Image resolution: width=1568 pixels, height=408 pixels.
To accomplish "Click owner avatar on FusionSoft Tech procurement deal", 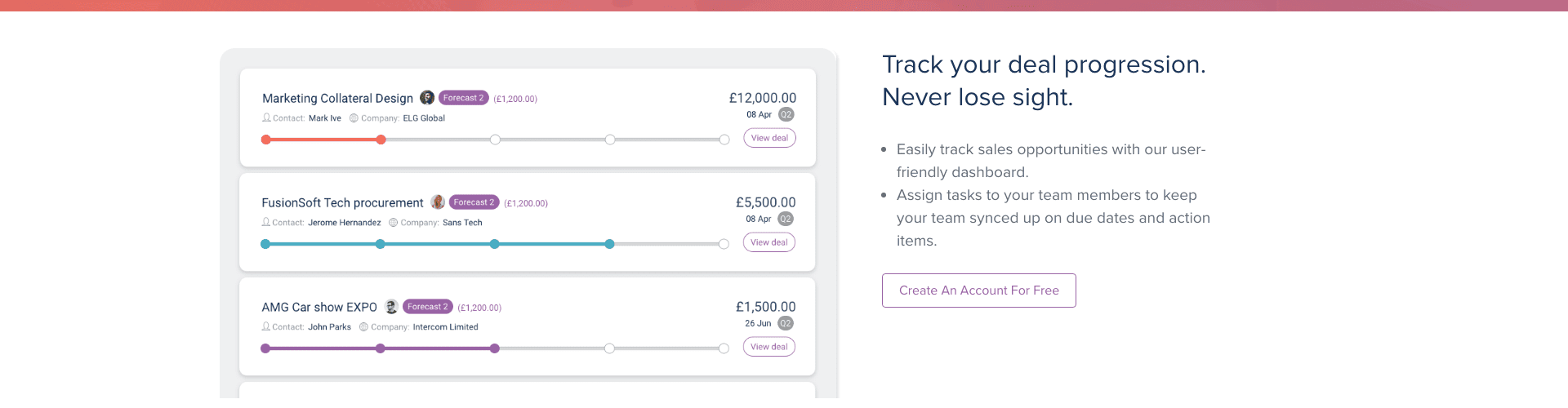I will 438,202.
